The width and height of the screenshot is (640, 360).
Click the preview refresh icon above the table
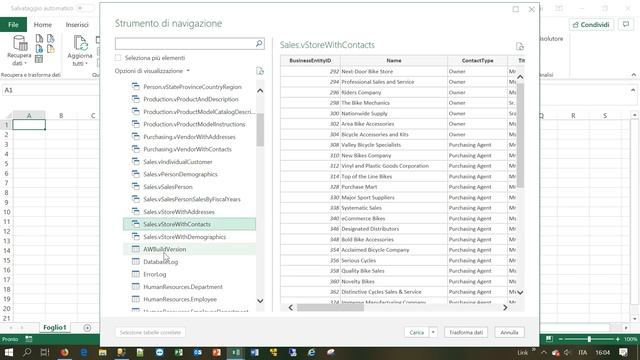coord(519,47)
